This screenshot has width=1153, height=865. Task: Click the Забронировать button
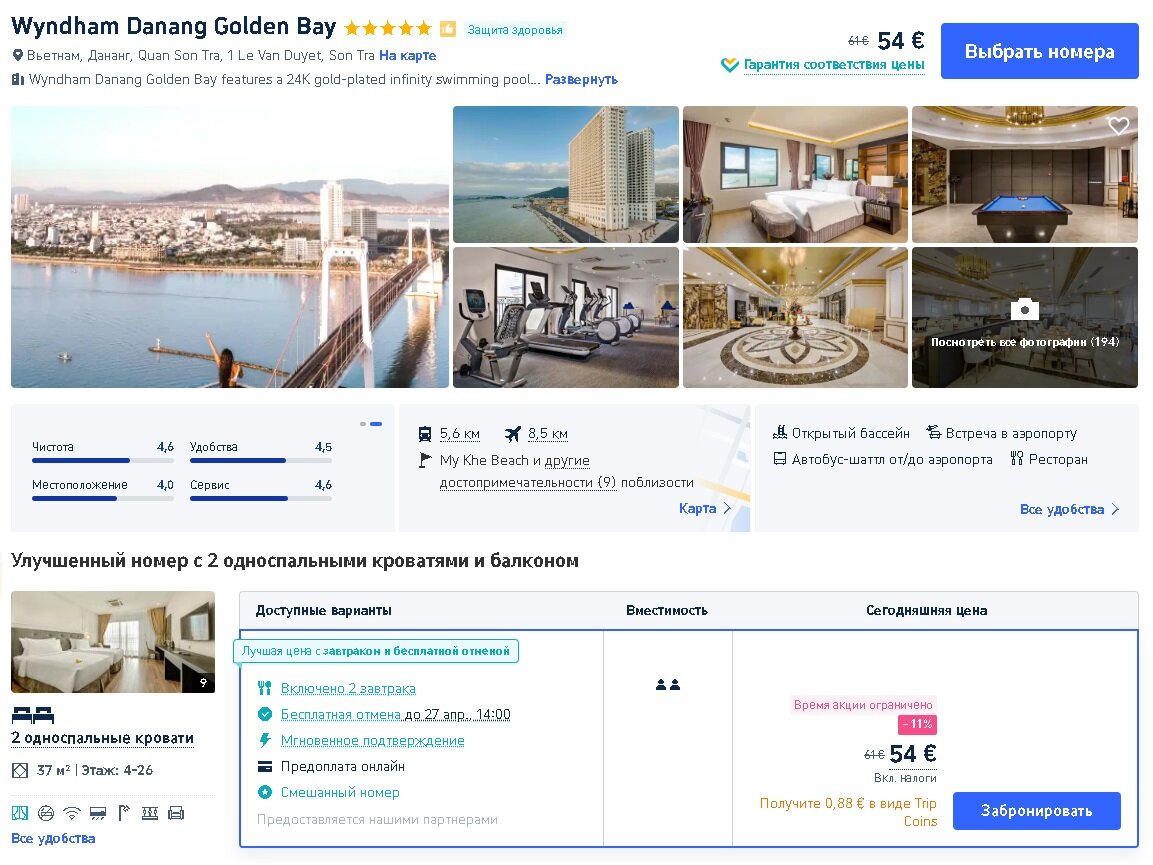tap(1037, 811)
